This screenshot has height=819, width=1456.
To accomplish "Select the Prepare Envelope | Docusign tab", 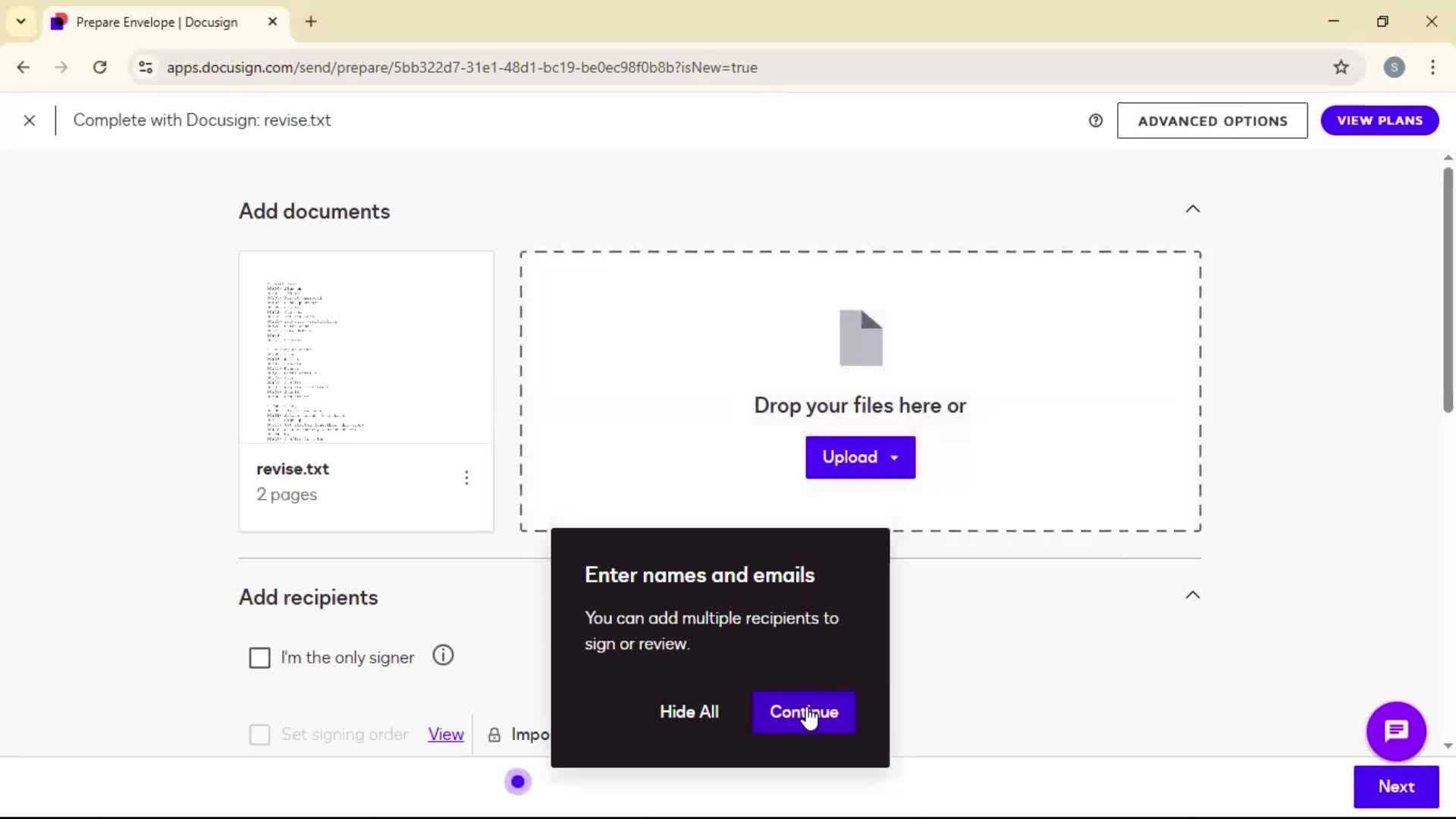I will [165, 22].
